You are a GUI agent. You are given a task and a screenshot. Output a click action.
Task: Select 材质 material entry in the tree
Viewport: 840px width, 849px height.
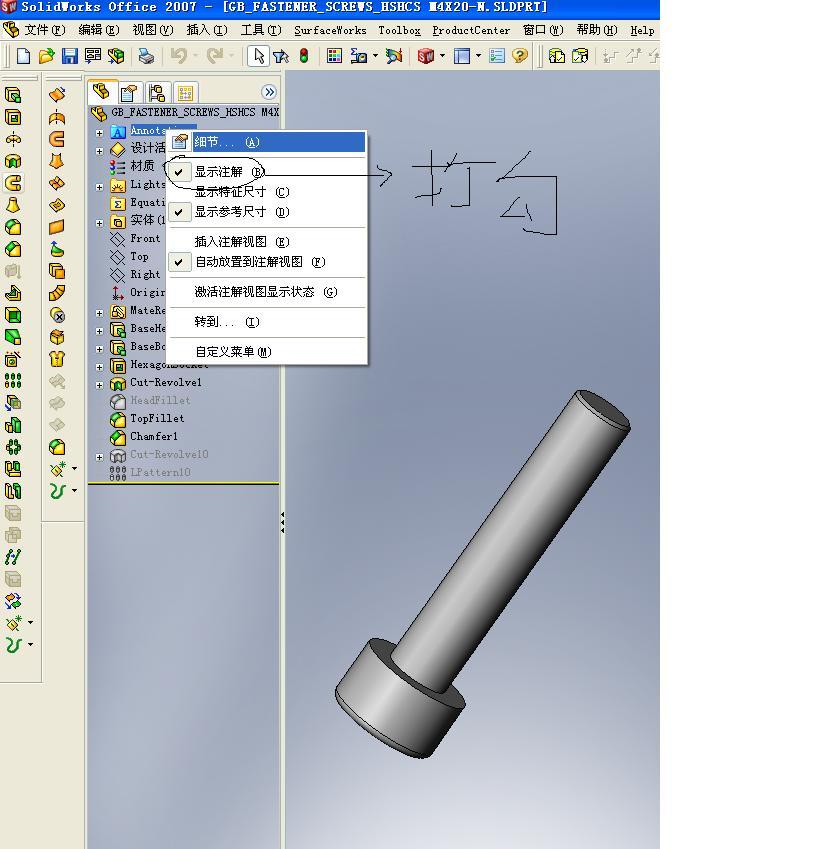[142, 166]
